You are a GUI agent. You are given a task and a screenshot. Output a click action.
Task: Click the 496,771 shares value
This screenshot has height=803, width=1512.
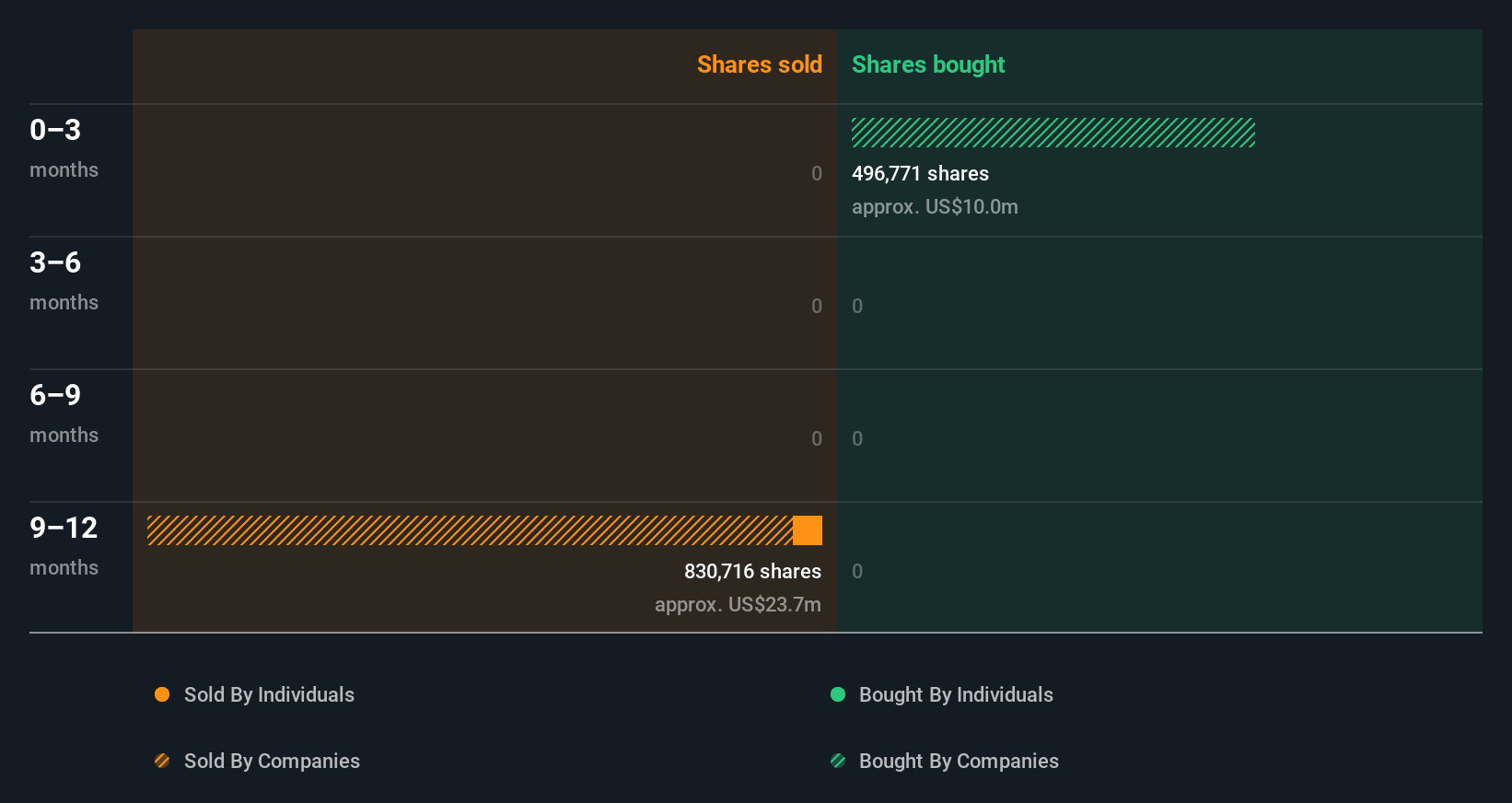pos(920,173)
